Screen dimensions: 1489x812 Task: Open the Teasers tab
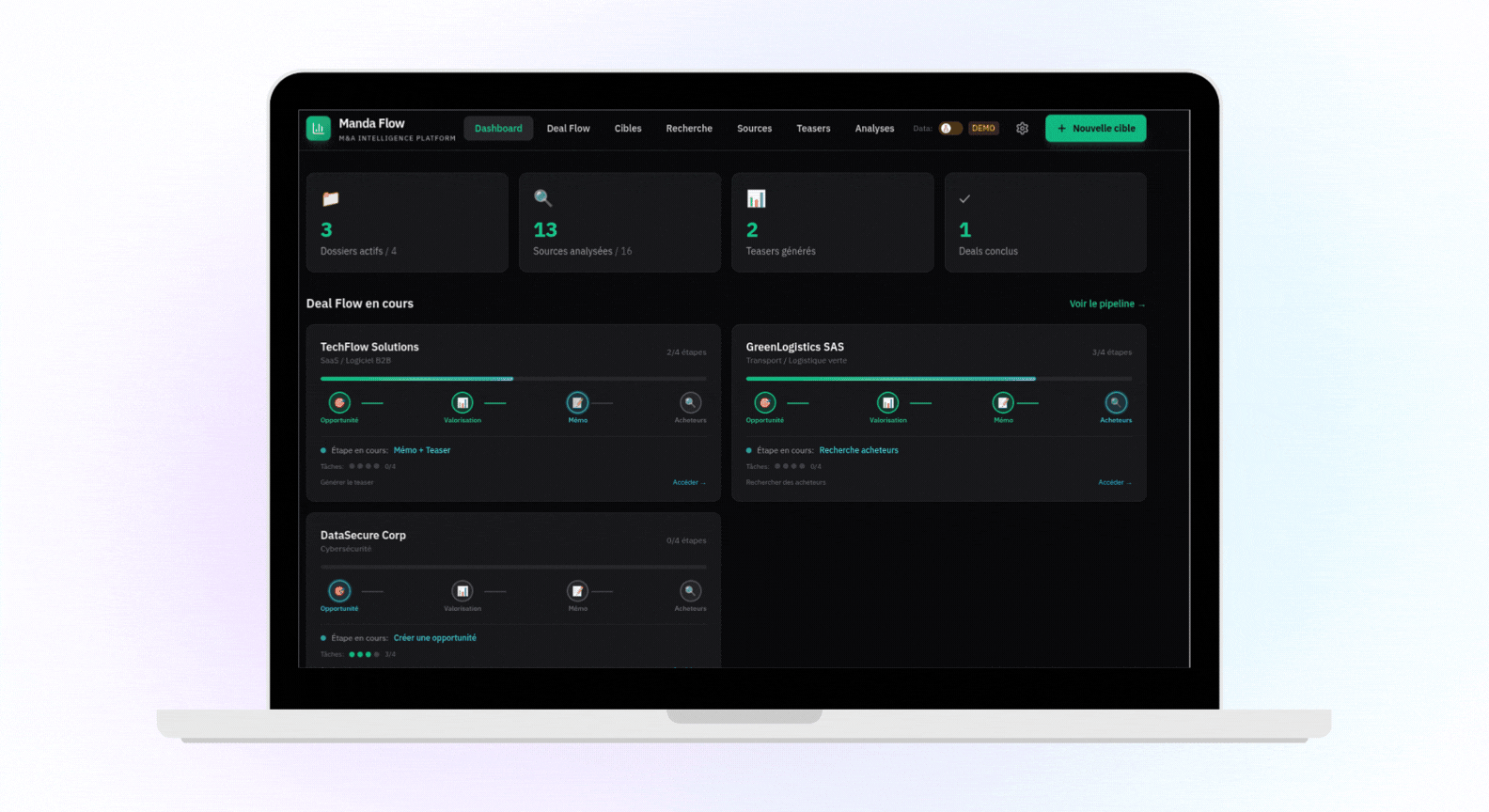click(x=813, y=129)
